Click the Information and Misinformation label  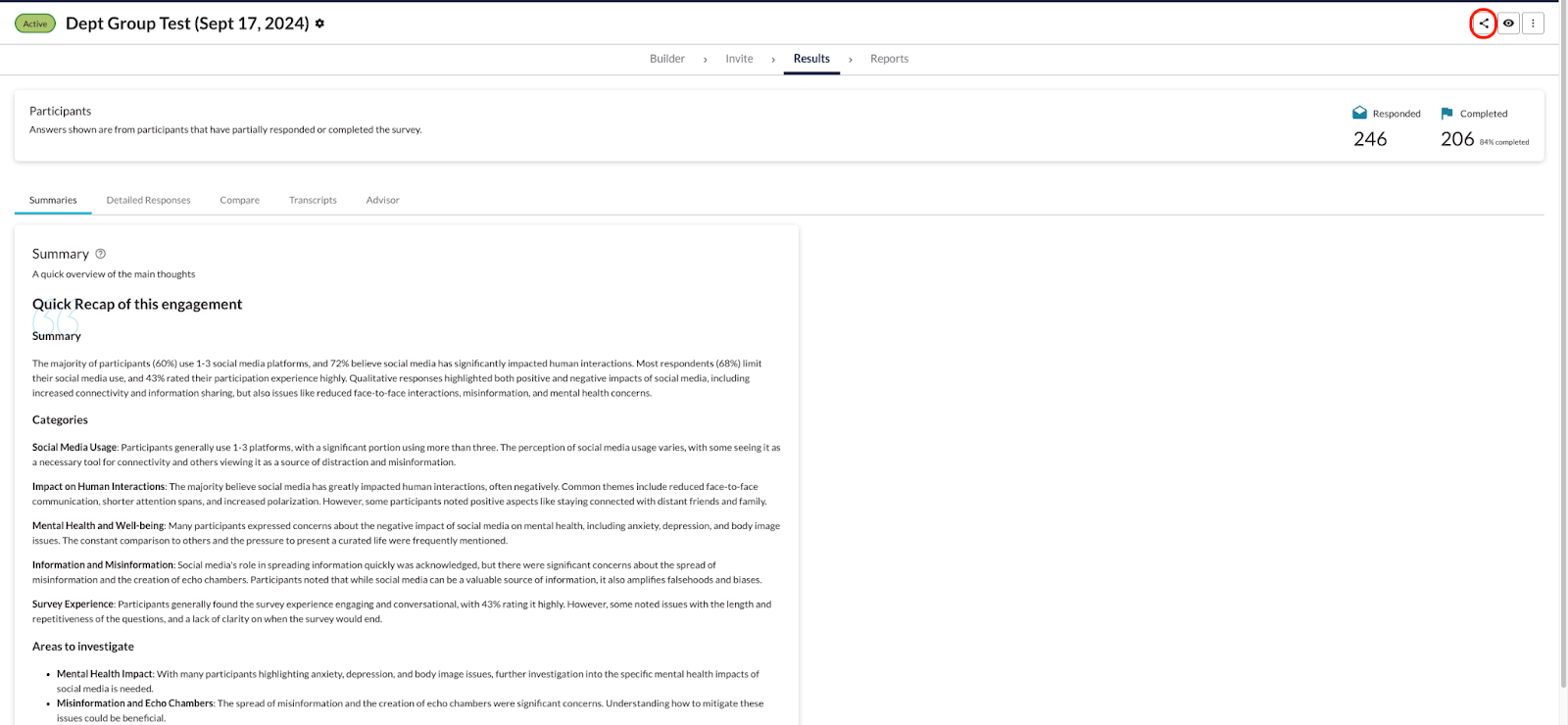click(x=103, y=565)
